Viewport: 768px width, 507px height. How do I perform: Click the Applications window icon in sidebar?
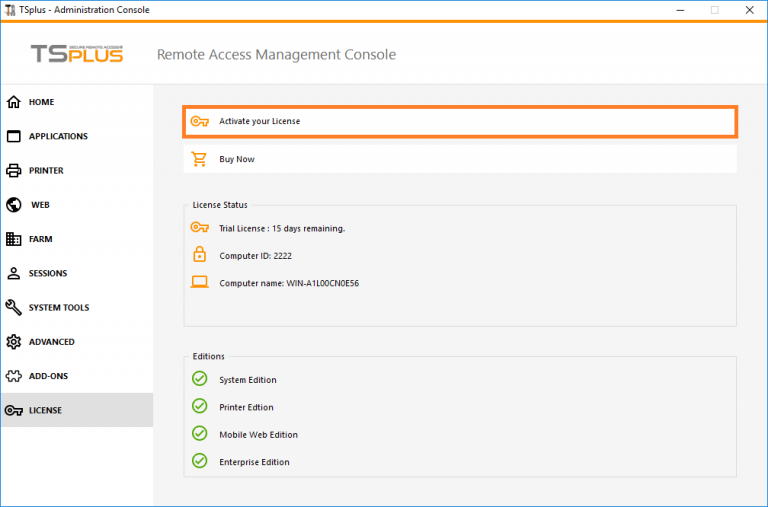(14, 136)
